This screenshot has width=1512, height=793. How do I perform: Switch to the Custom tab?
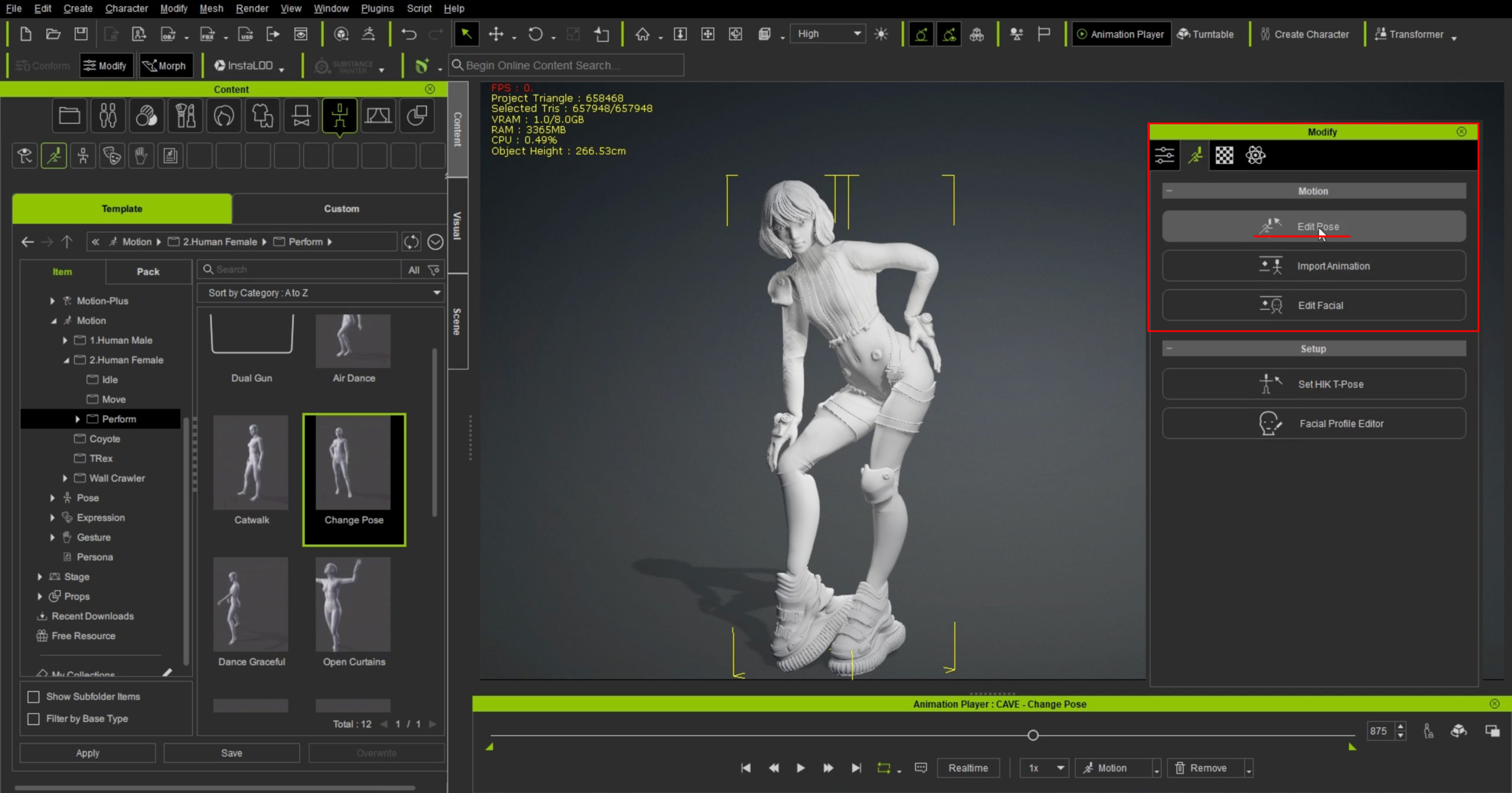(341, 209)
